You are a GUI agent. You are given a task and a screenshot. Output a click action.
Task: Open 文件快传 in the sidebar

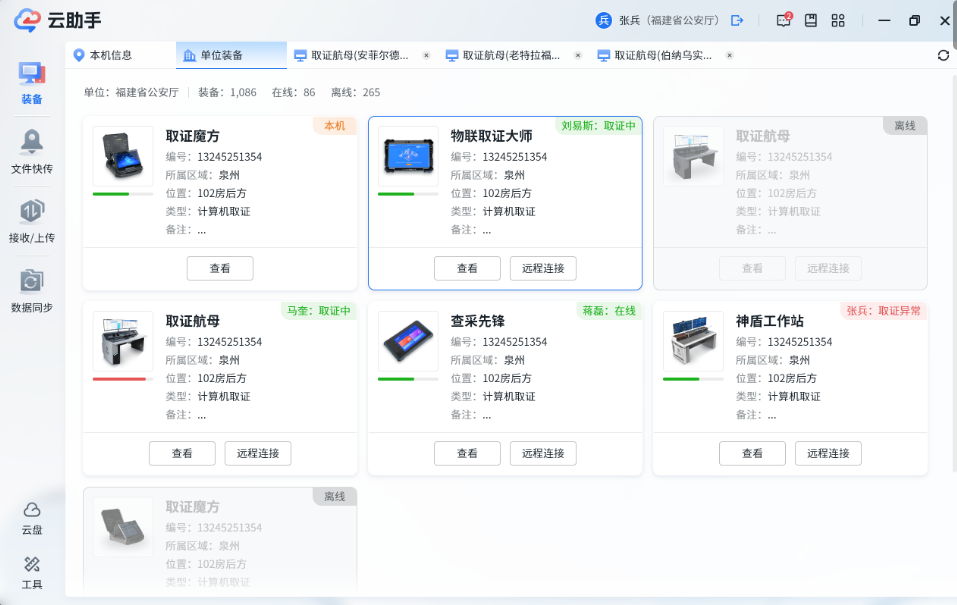(32, 151)
